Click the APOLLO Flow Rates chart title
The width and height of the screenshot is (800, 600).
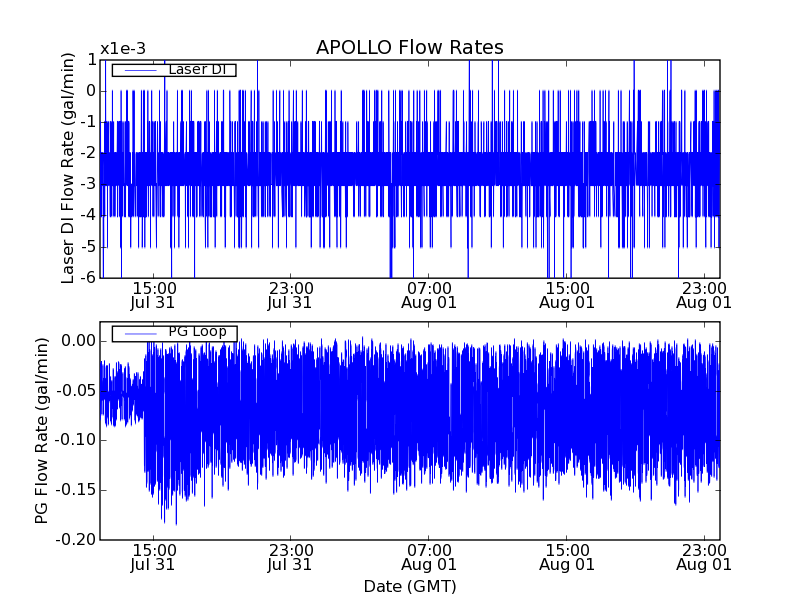pos(409,47)
